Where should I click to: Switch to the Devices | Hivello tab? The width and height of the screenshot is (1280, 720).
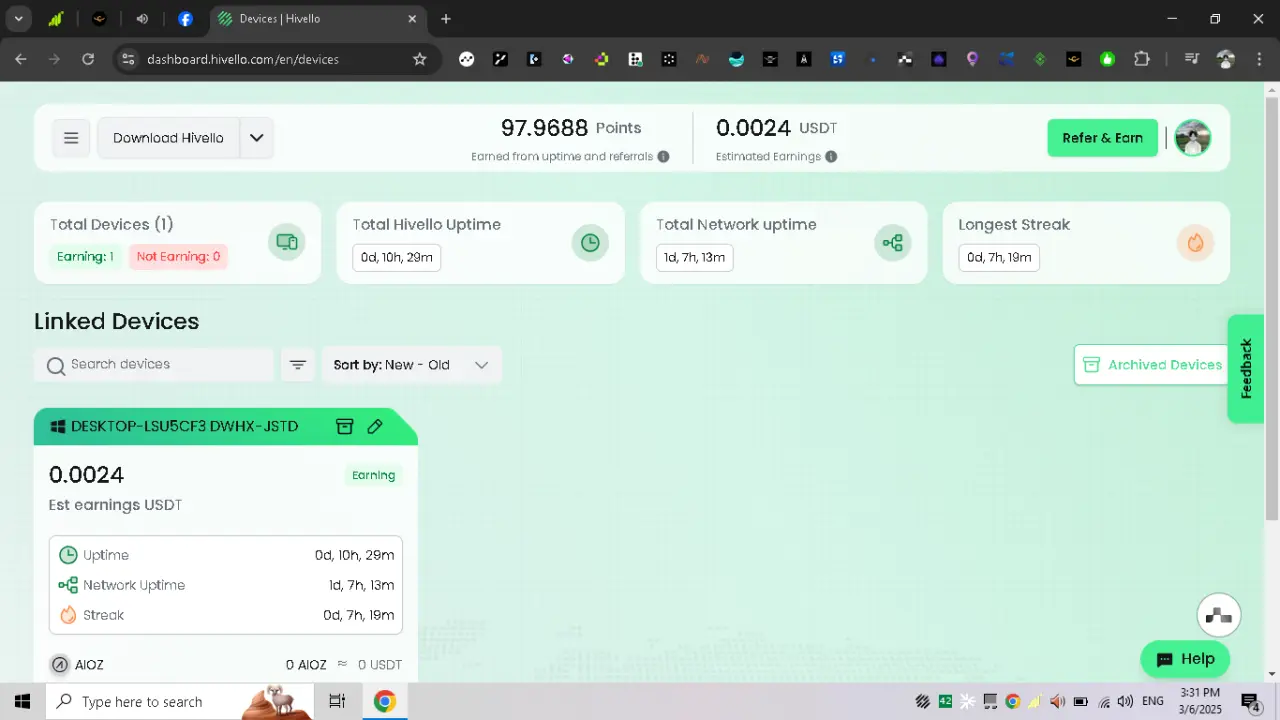point(318,19)
